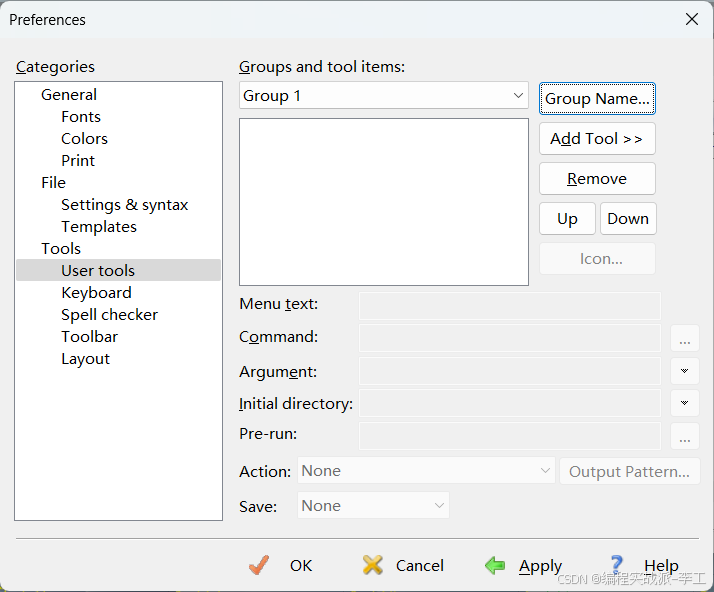
Task: Click the Menu text input field
Action: [510, 306]
